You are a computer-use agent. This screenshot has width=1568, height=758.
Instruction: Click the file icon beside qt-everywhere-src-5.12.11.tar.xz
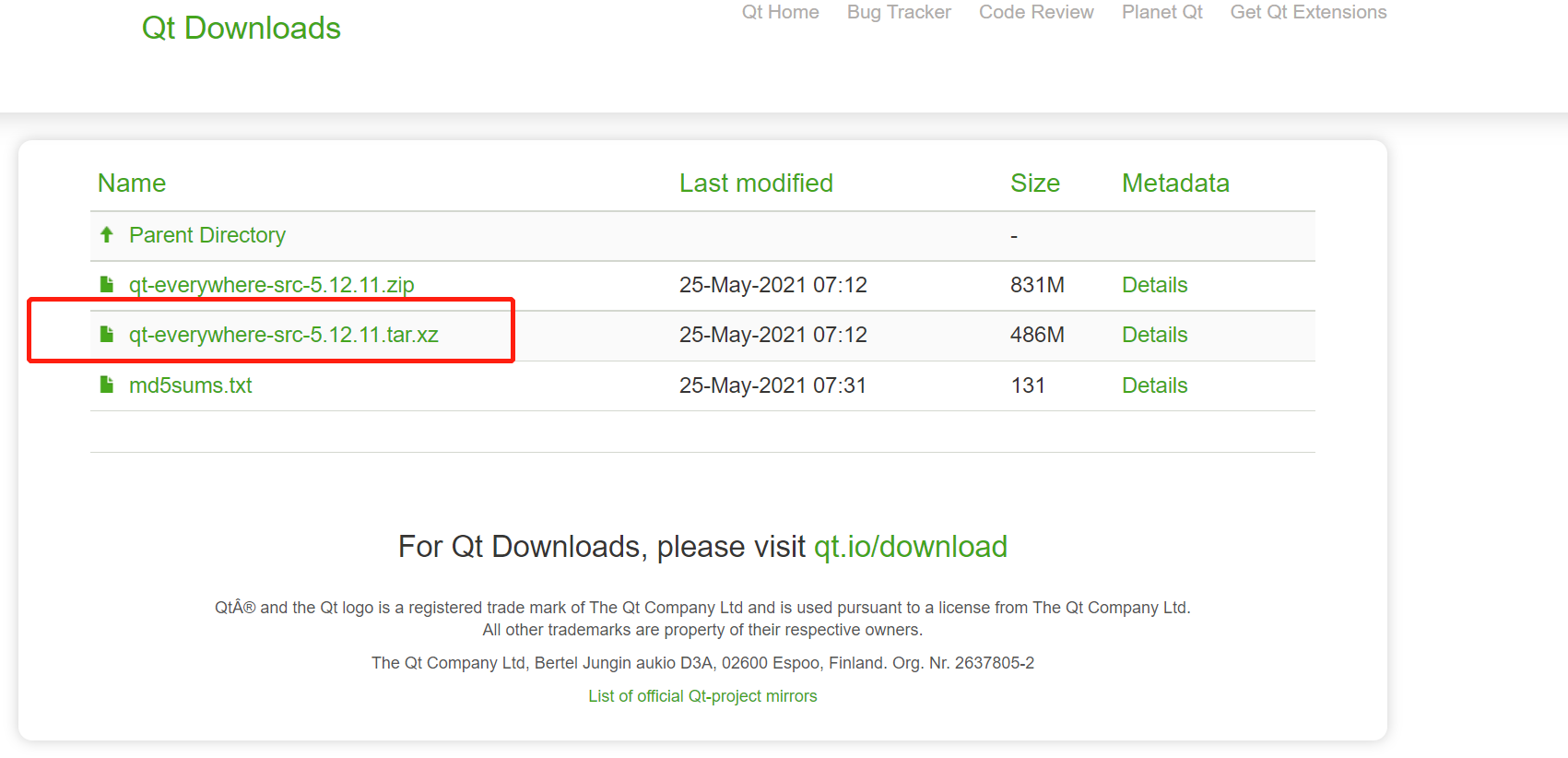click(x=107, y=334)
